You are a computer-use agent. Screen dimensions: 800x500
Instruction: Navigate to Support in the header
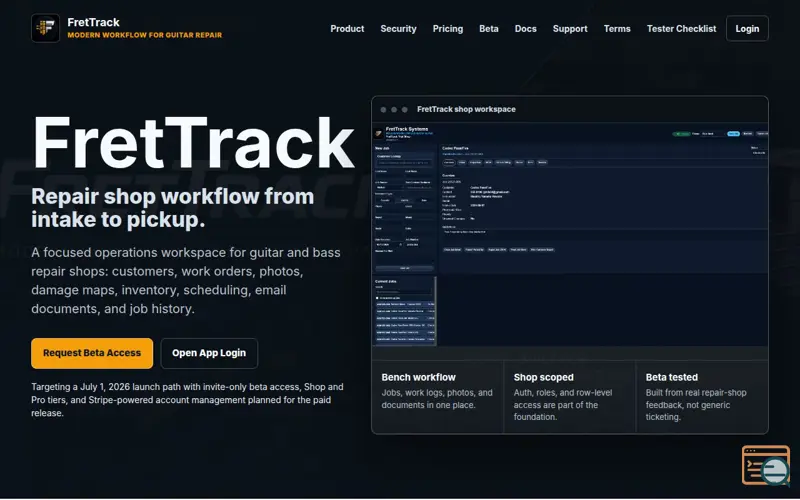570,29
